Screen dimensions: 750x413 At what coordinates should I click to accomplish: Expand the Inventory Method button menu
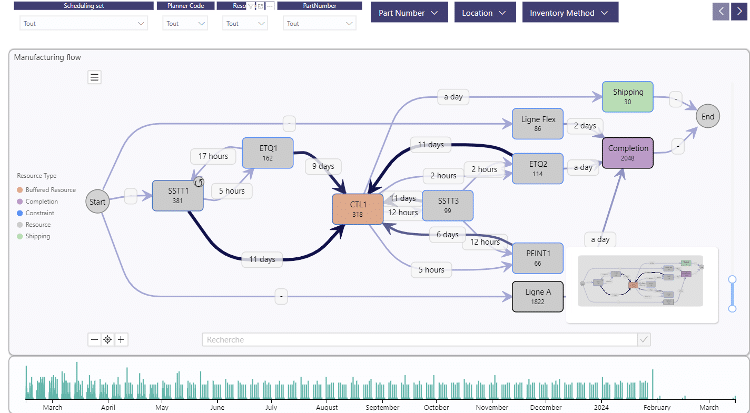(570, 12)
